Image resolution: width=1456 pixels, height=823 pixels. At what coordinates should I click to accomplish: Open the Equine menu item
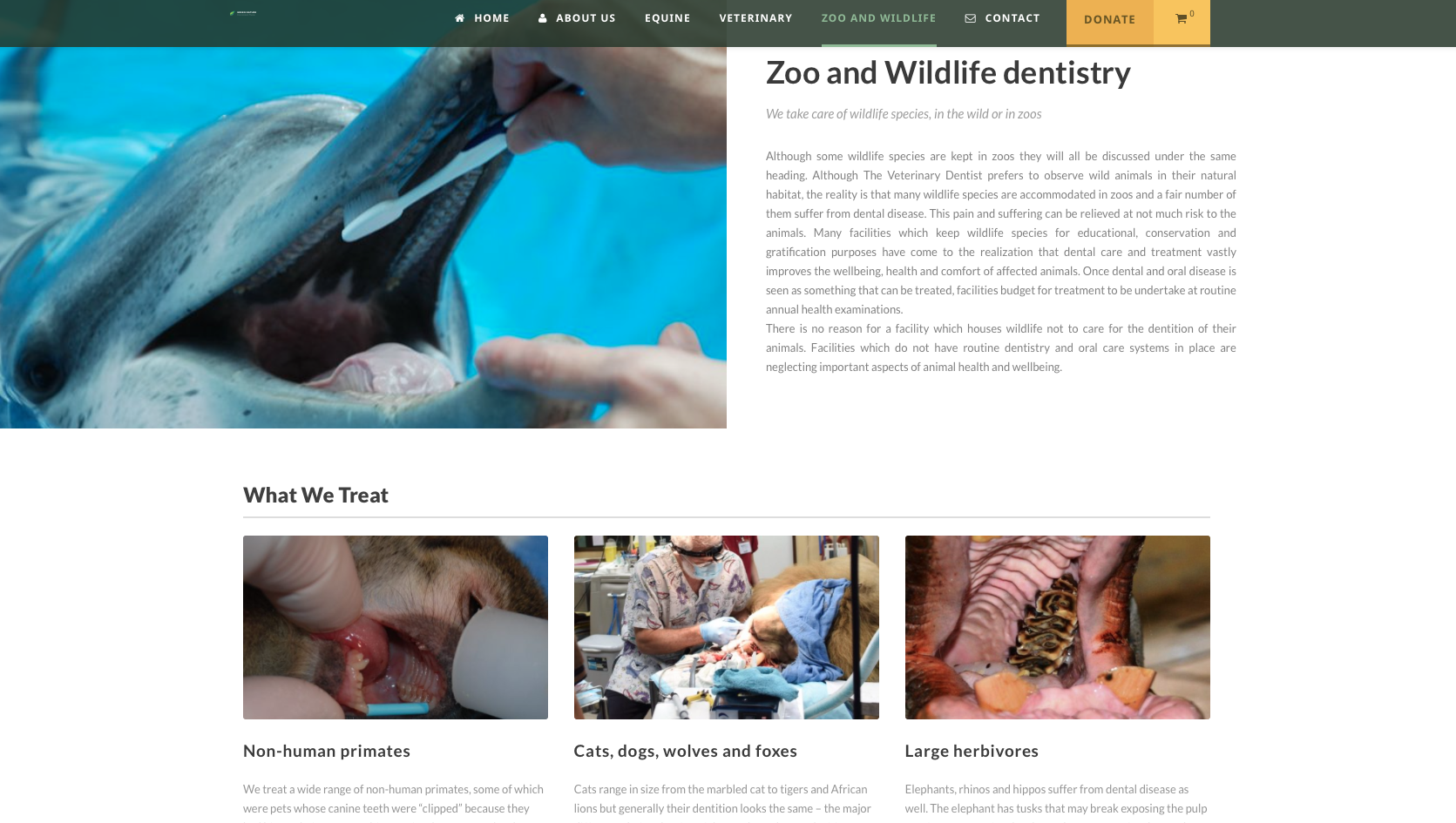coord(667,18)
